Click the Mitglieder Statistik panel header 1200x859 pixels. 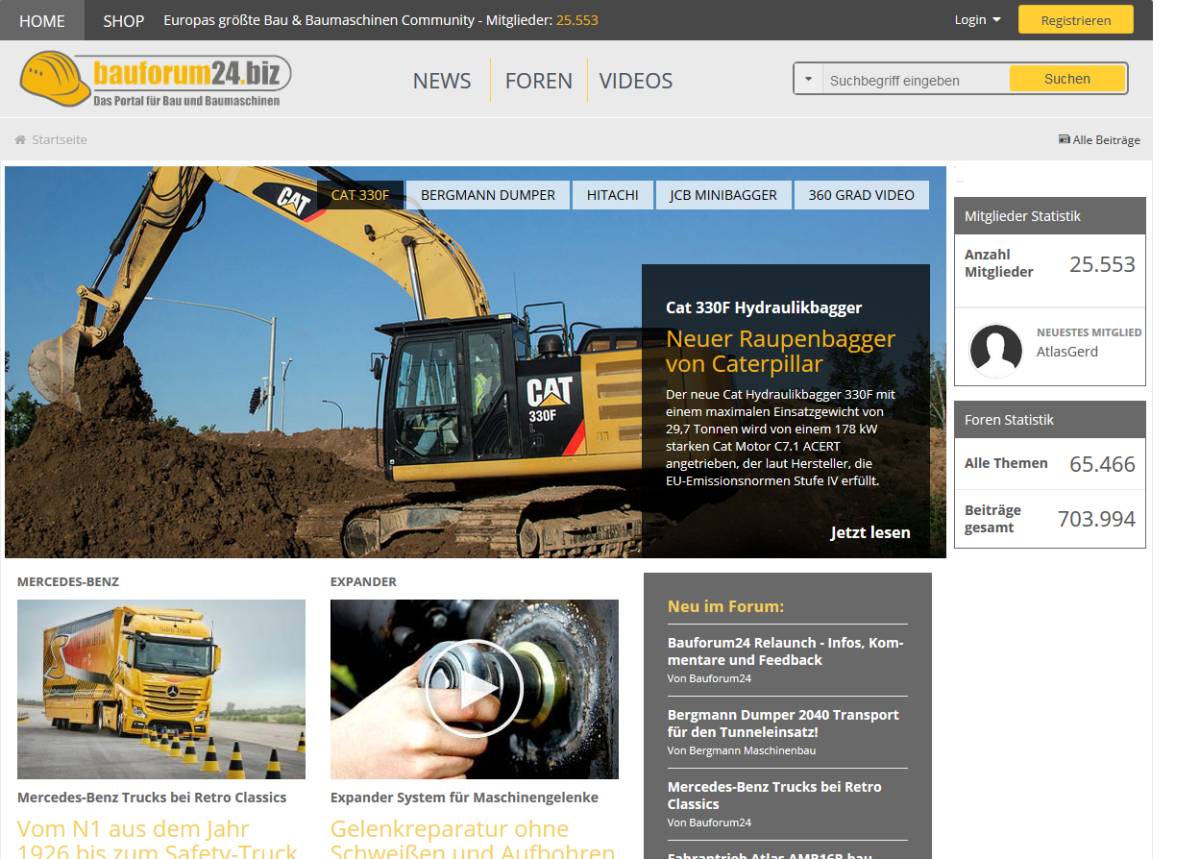click(x=1050, y=216)
